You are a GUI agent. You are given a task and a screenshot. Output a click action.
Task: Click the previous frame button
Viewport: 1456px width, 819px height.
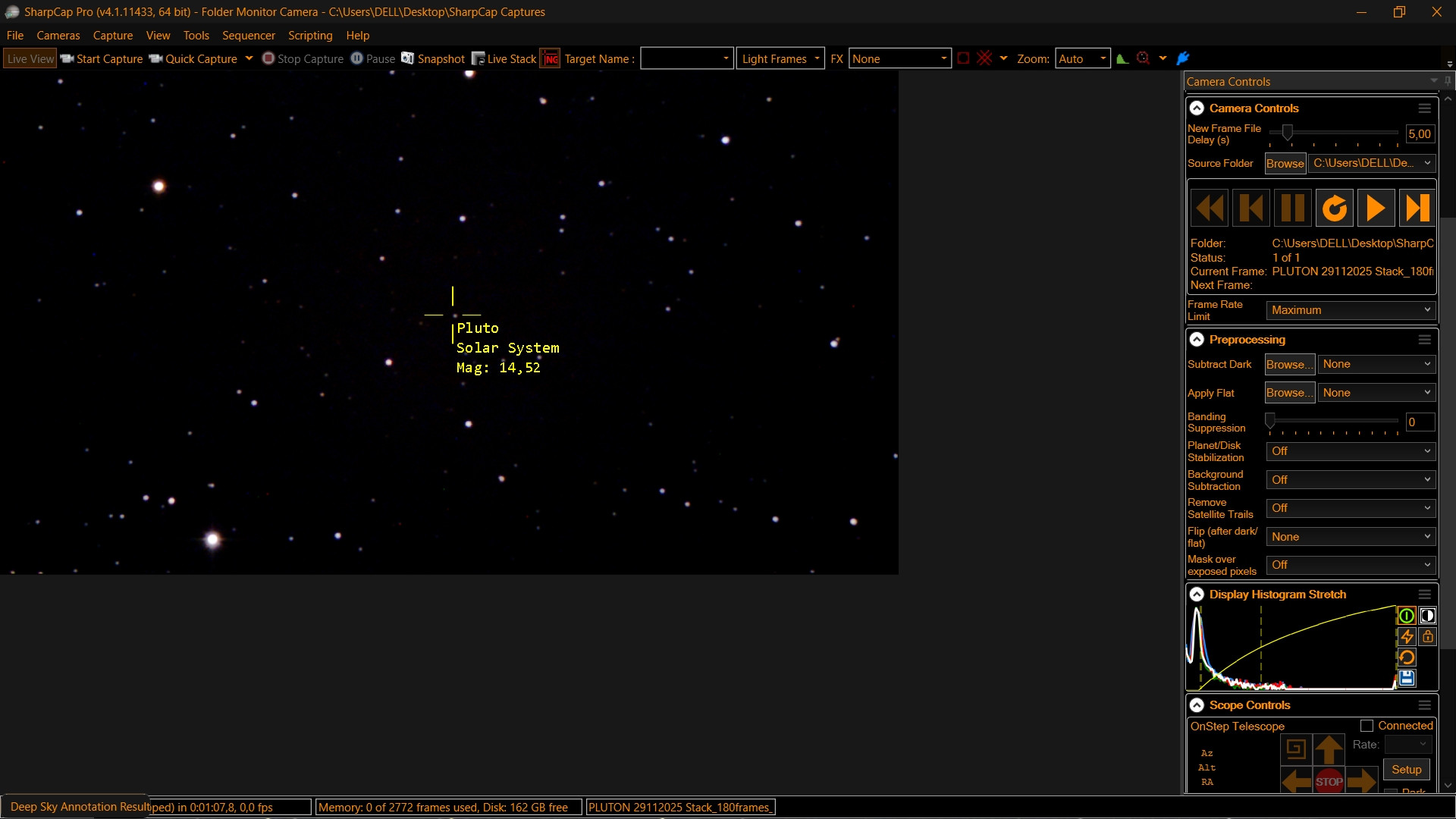point(1251,208)
